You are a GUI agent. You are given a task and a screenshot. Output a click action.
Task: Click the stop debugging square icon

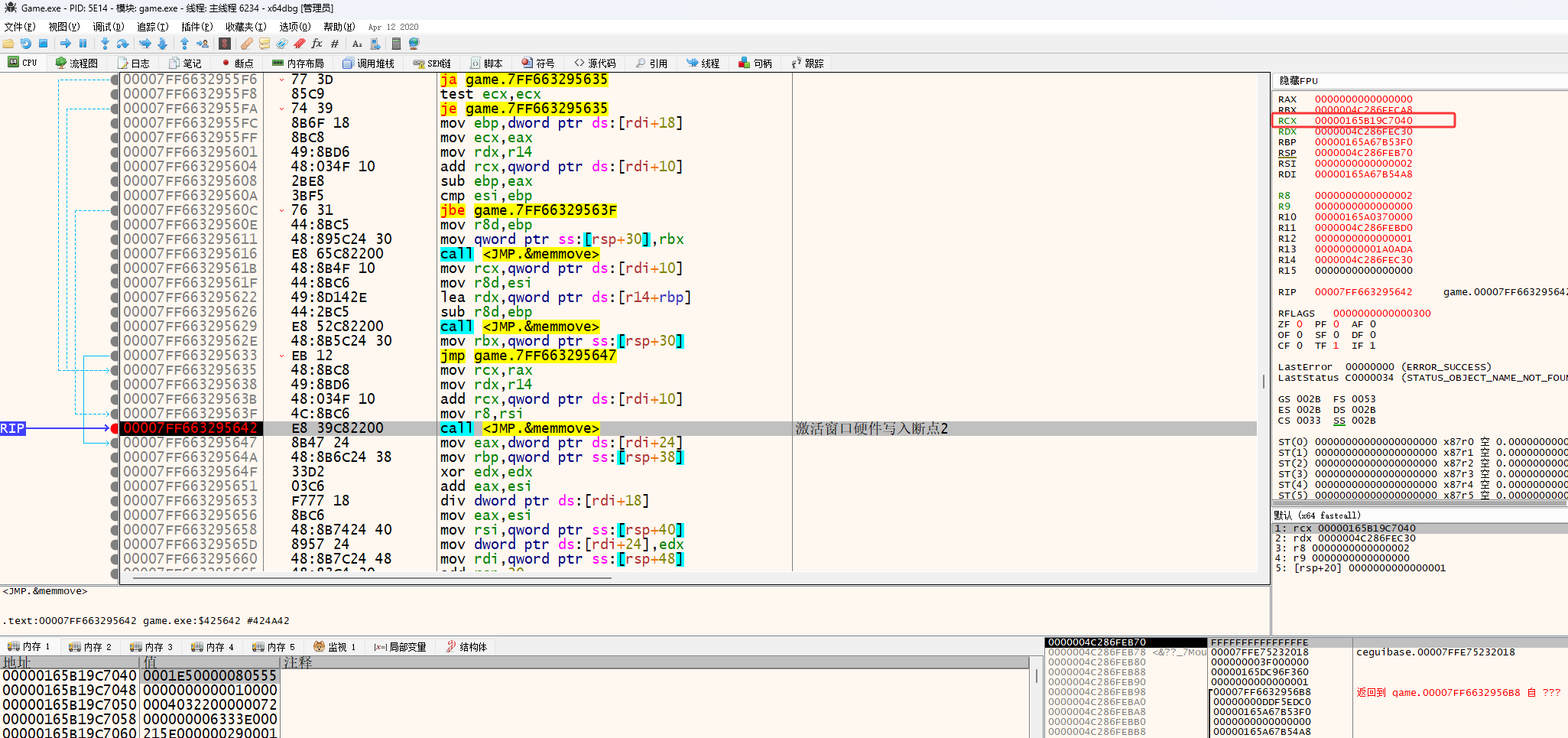pos(44,44)
